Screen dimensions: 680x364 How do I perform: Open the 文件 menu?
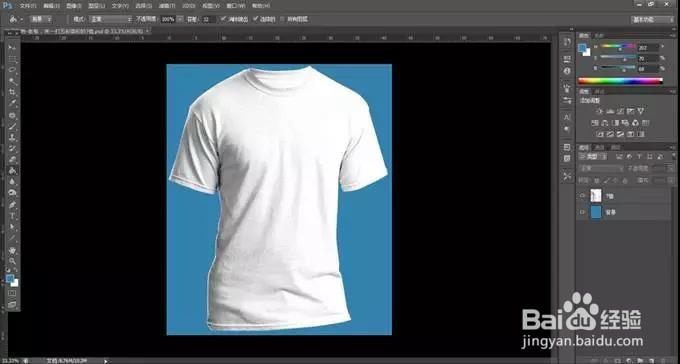(x=28, y=6)
